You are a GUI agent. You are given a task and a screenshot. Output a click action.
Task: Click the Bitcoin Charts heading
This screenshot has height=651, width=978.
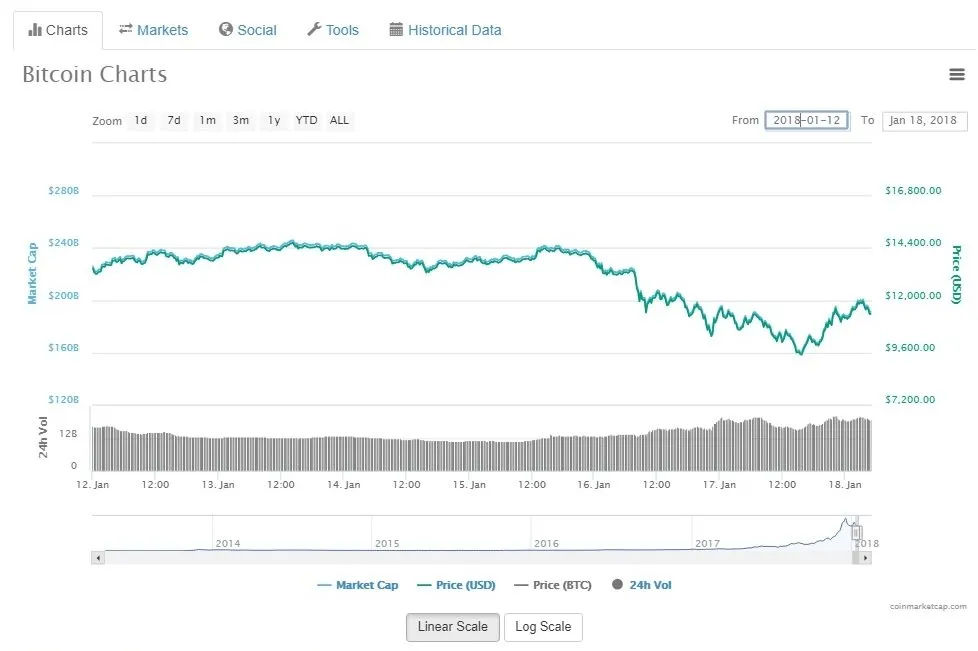click(95, 74)
